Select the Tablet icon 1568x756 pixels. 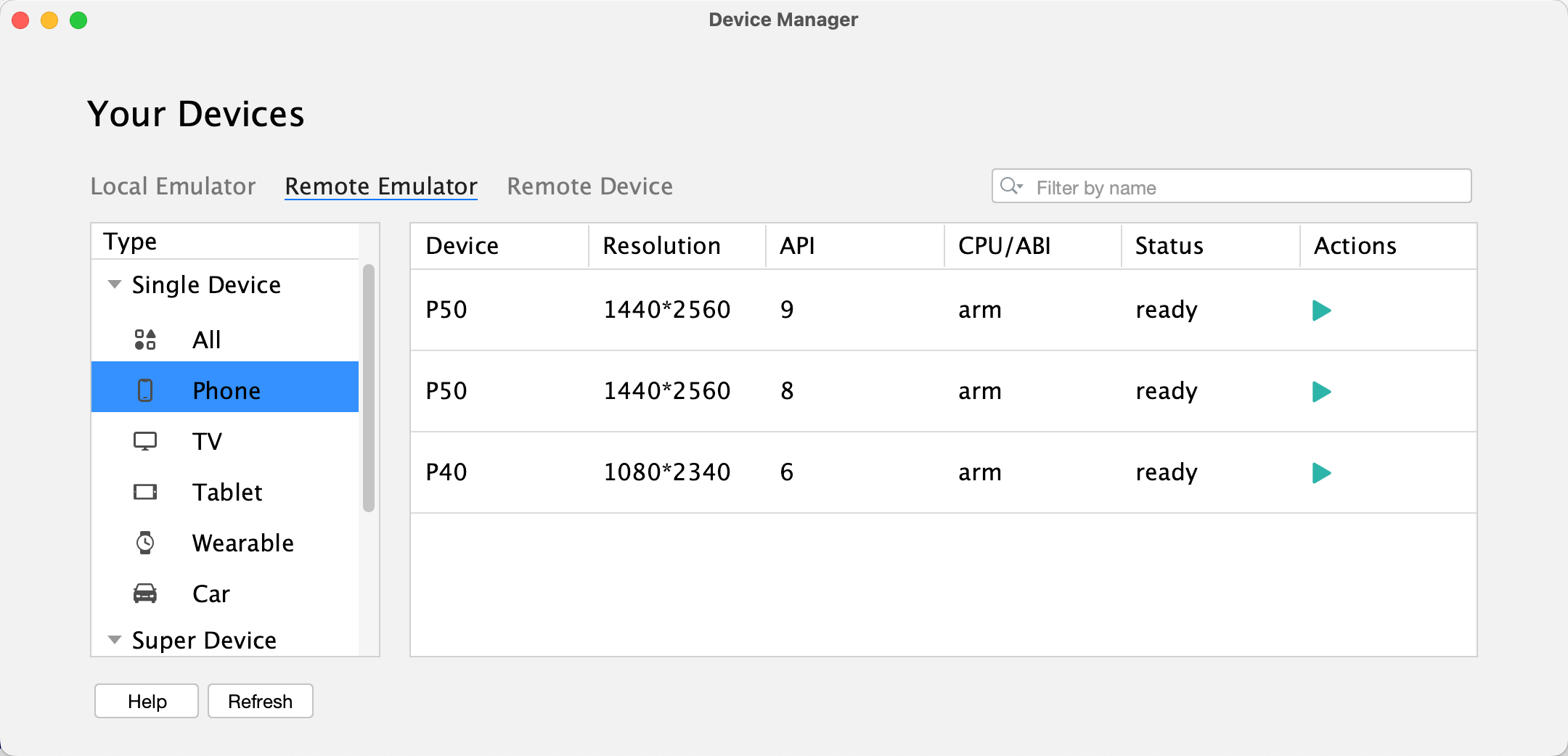(x=145, y=492)
